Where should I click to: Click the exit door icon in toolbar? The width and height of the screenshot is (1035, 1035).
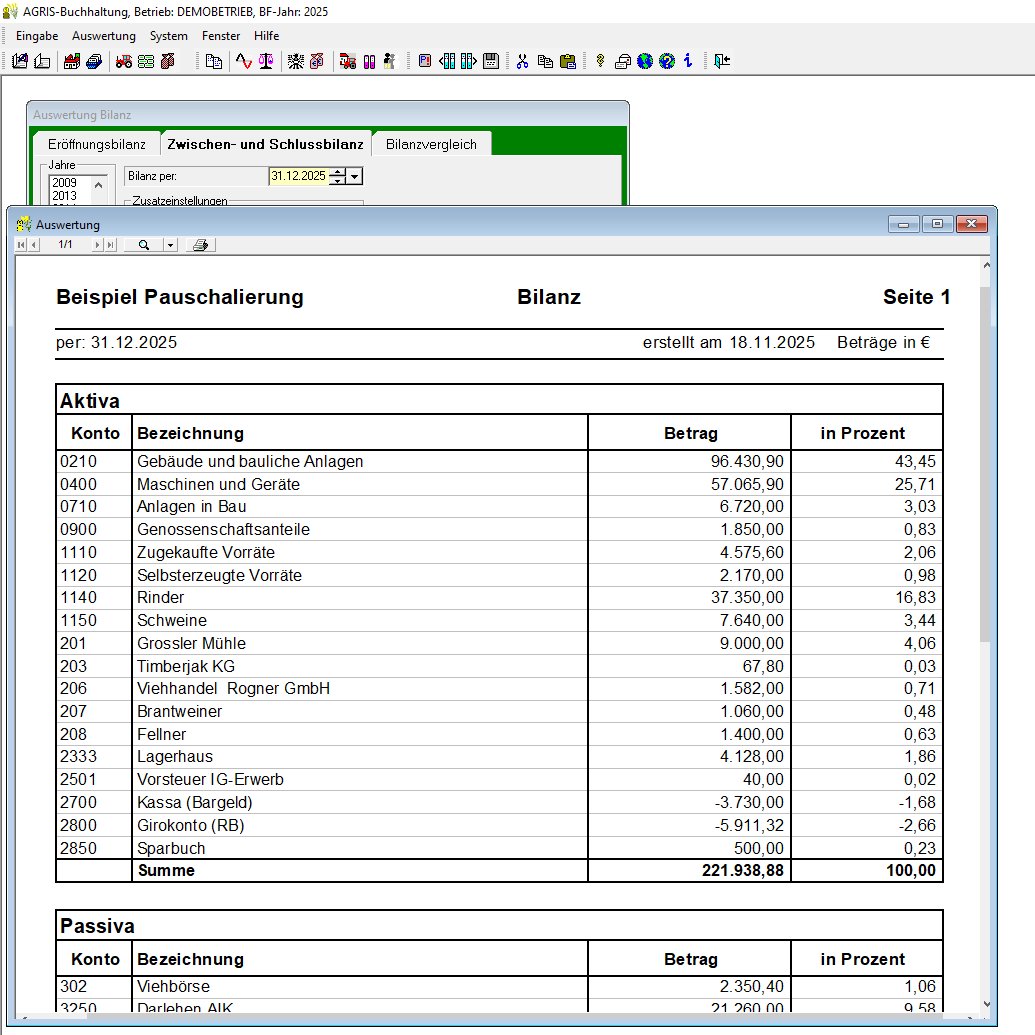pos(721,61)
